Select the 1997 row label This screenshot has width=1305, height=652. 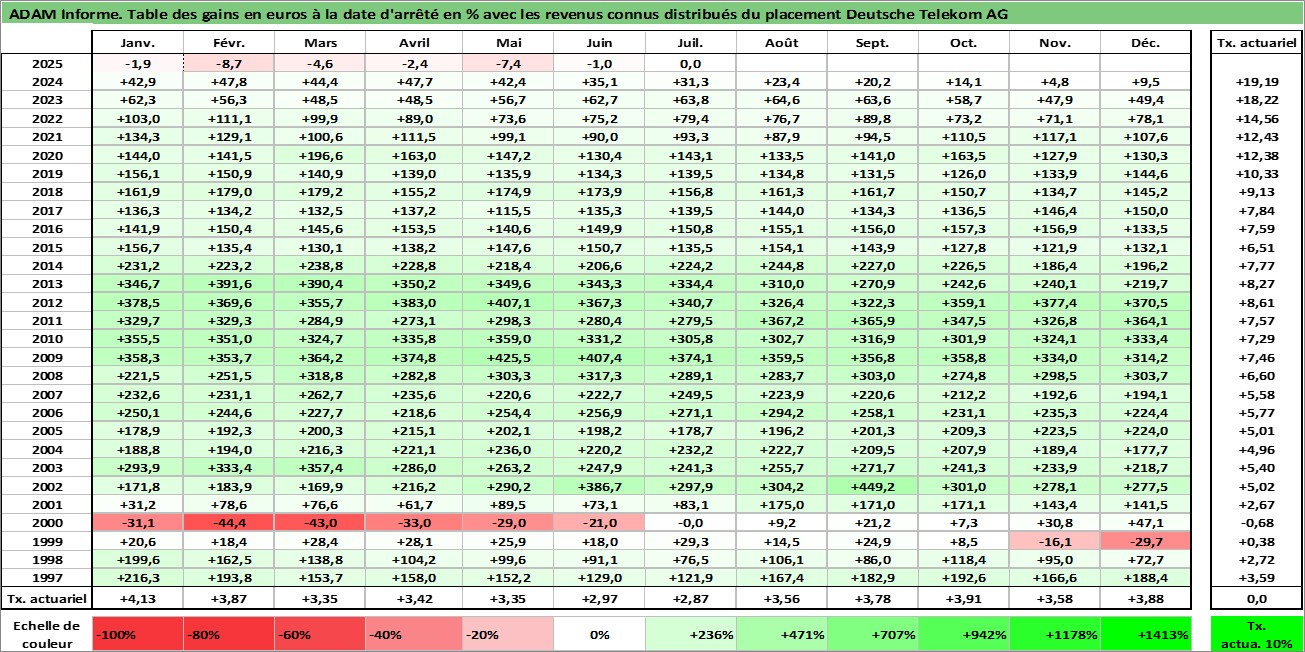click(x=46, y=578)
